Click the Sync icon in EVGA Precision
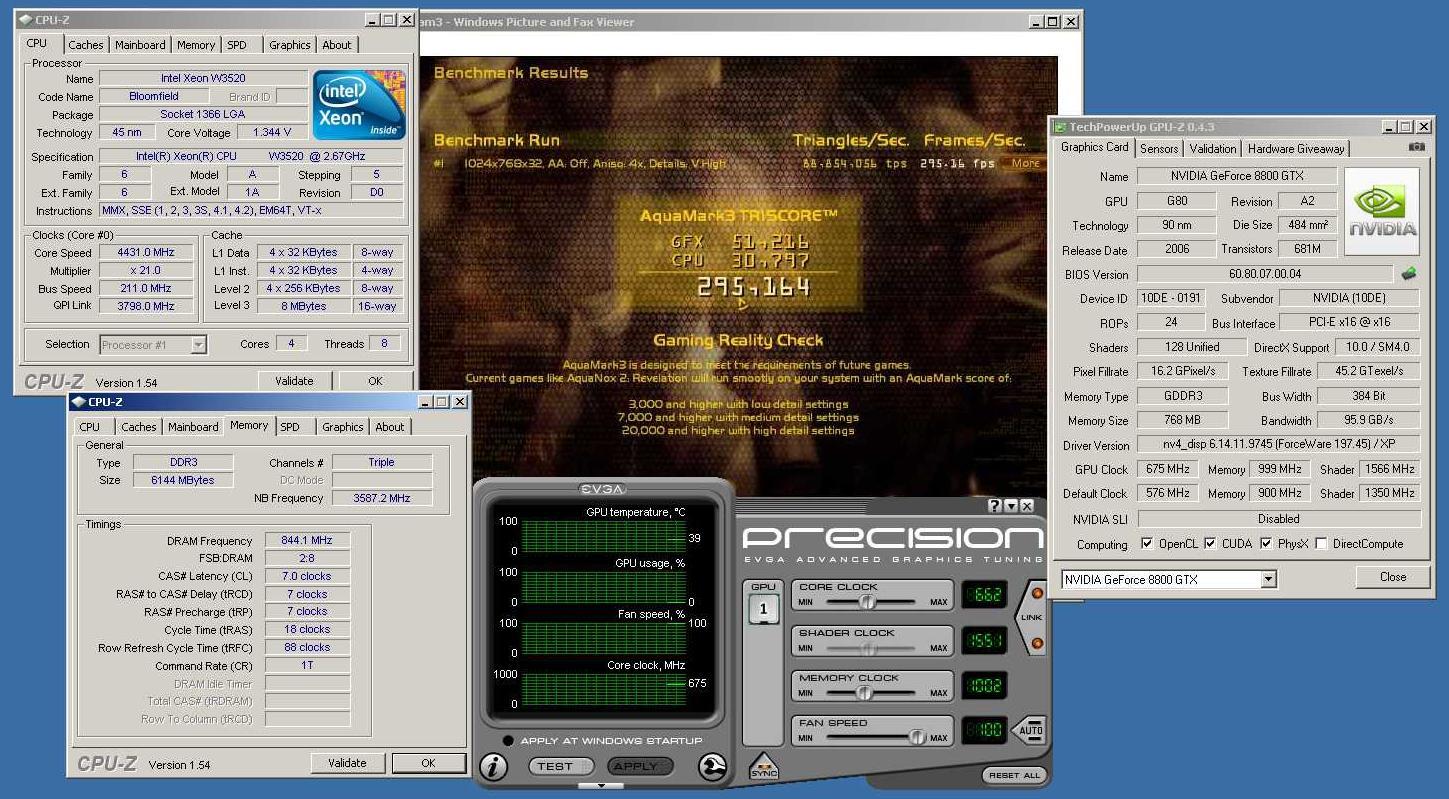This screenshot has height=799, width=1449. pyautogui.click(x=763, y=767)
